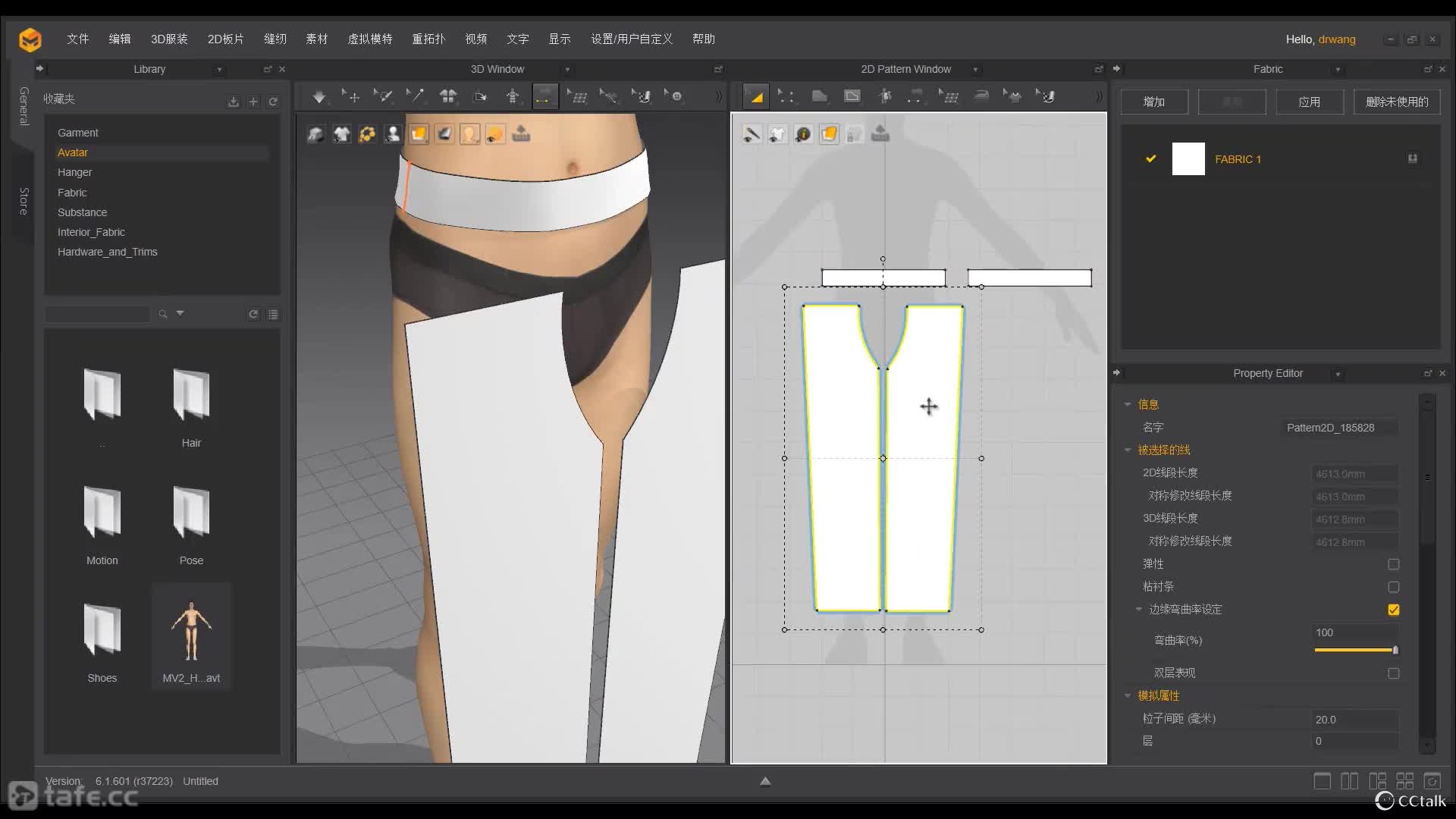Open the 文件 menu
This screenshot has width=1456, height=819.
77,39
